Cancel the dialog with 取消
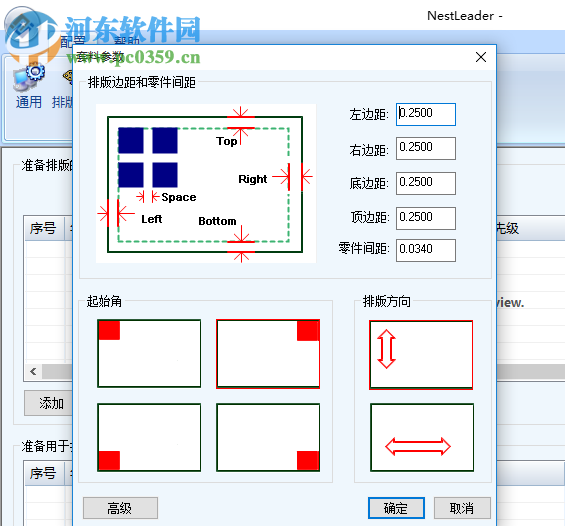The image size is (565, 526). pos(462,508)
